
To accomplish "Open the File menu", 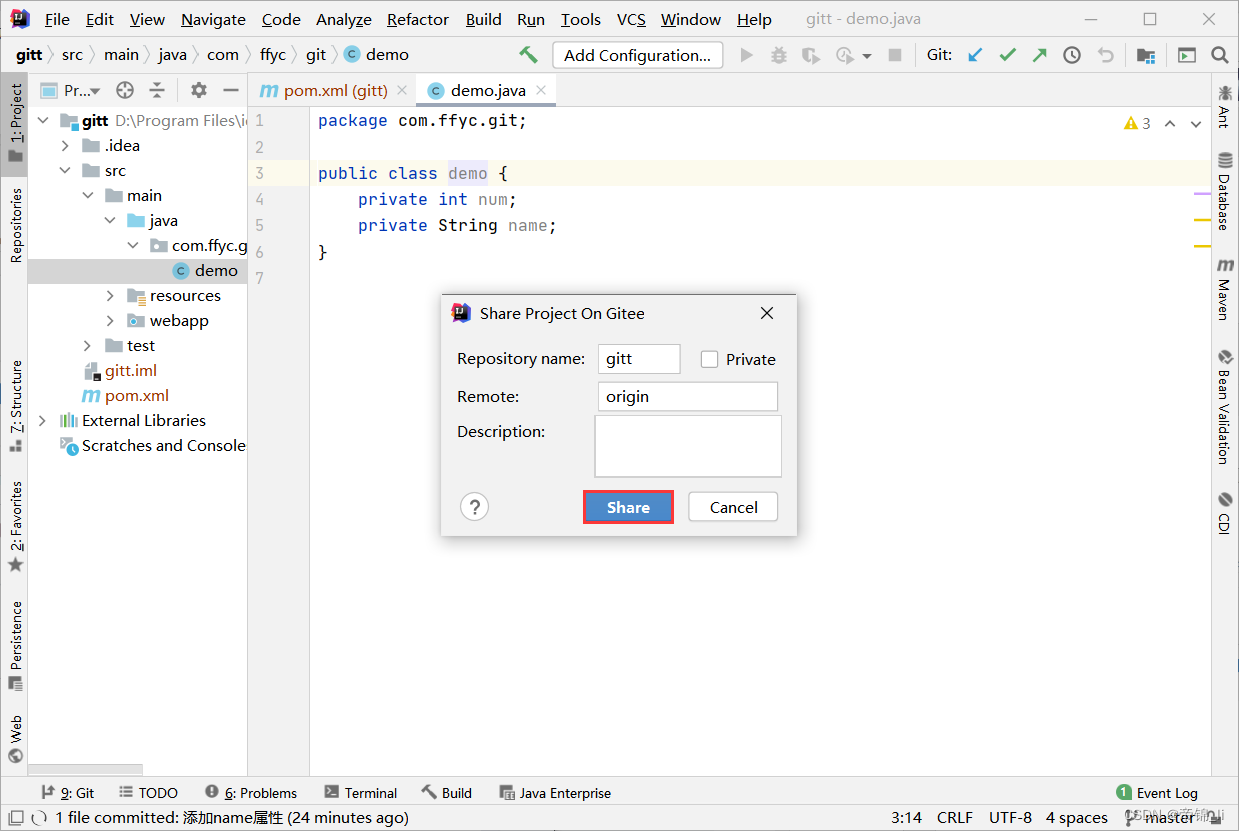I will point(57,19).
